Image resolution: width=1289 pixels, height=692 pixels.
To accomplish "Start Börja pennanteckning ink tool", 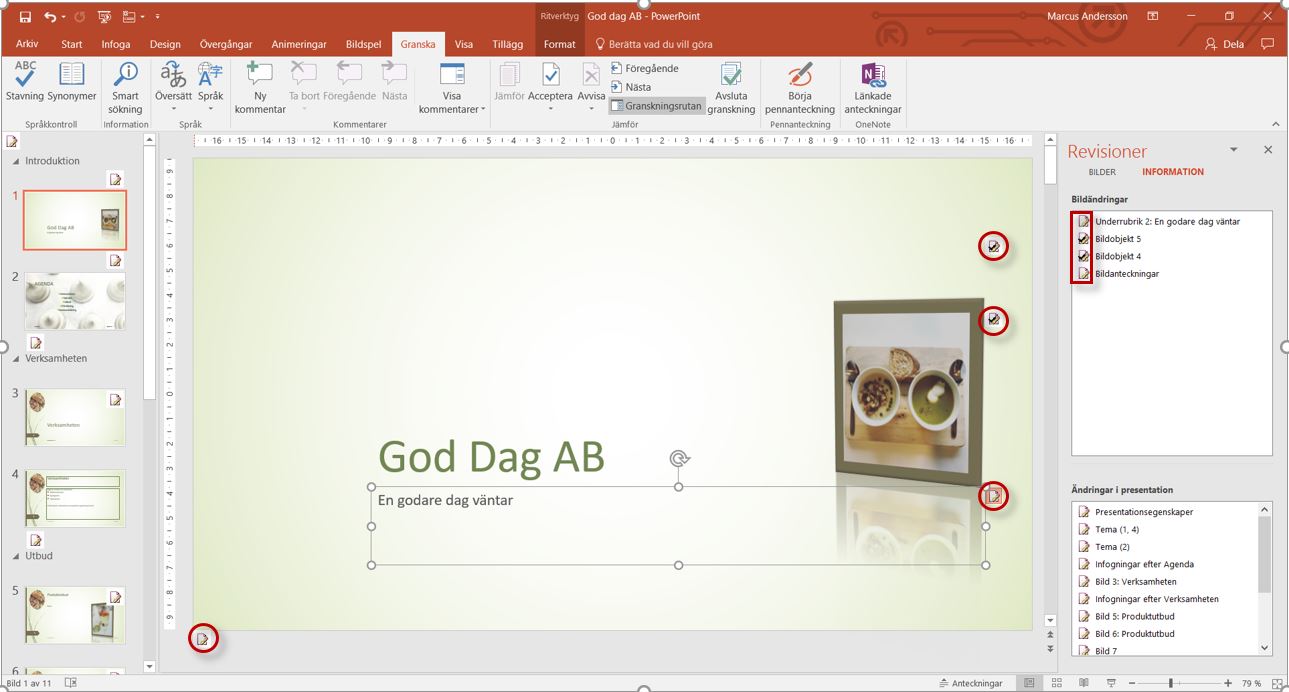I will coord(799,88).
